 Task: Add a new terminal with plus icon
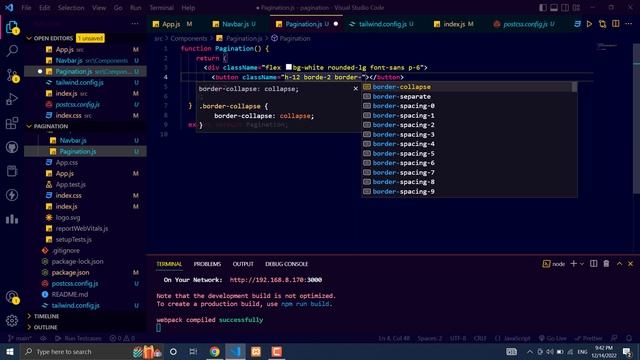point(573,264)
